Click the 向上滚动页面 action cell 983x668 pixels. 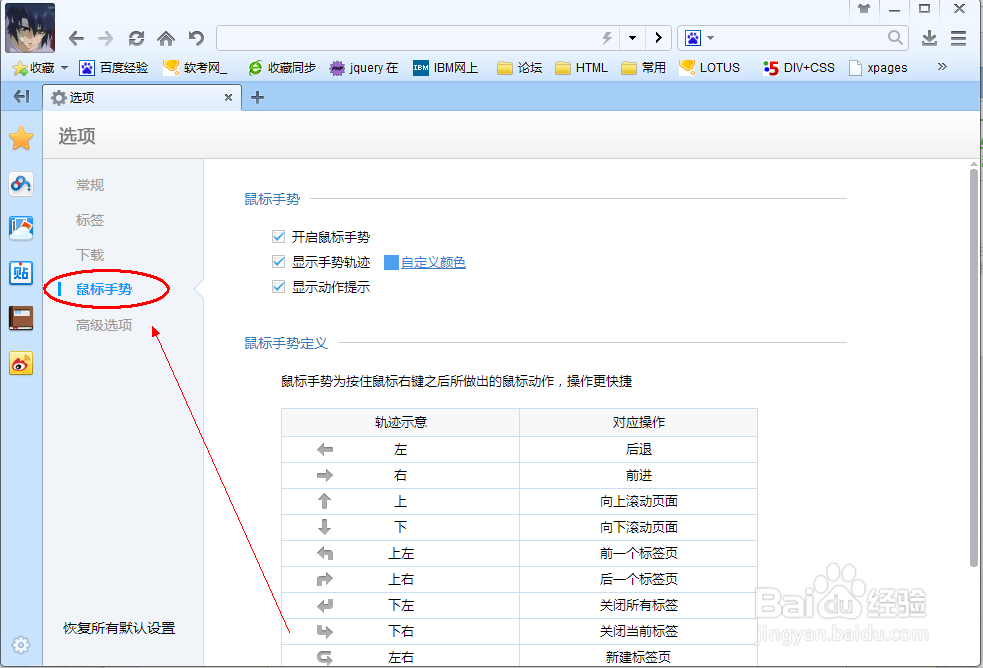[x=638, y=501]
